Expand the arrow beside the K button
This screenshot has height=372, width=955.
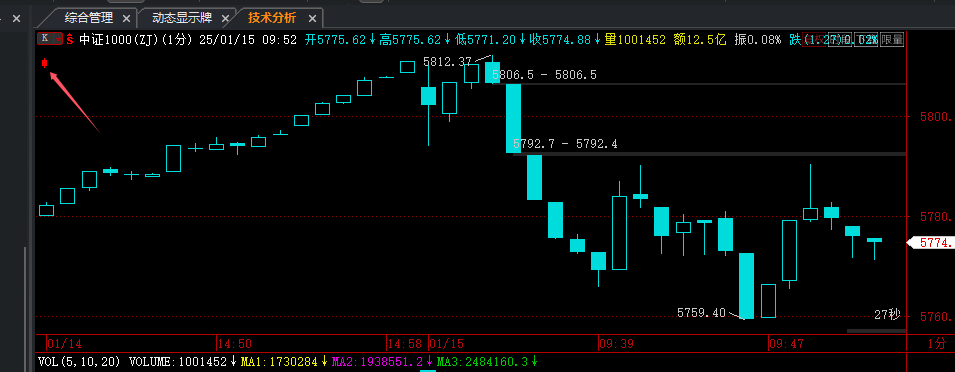(x=58, y=39)
